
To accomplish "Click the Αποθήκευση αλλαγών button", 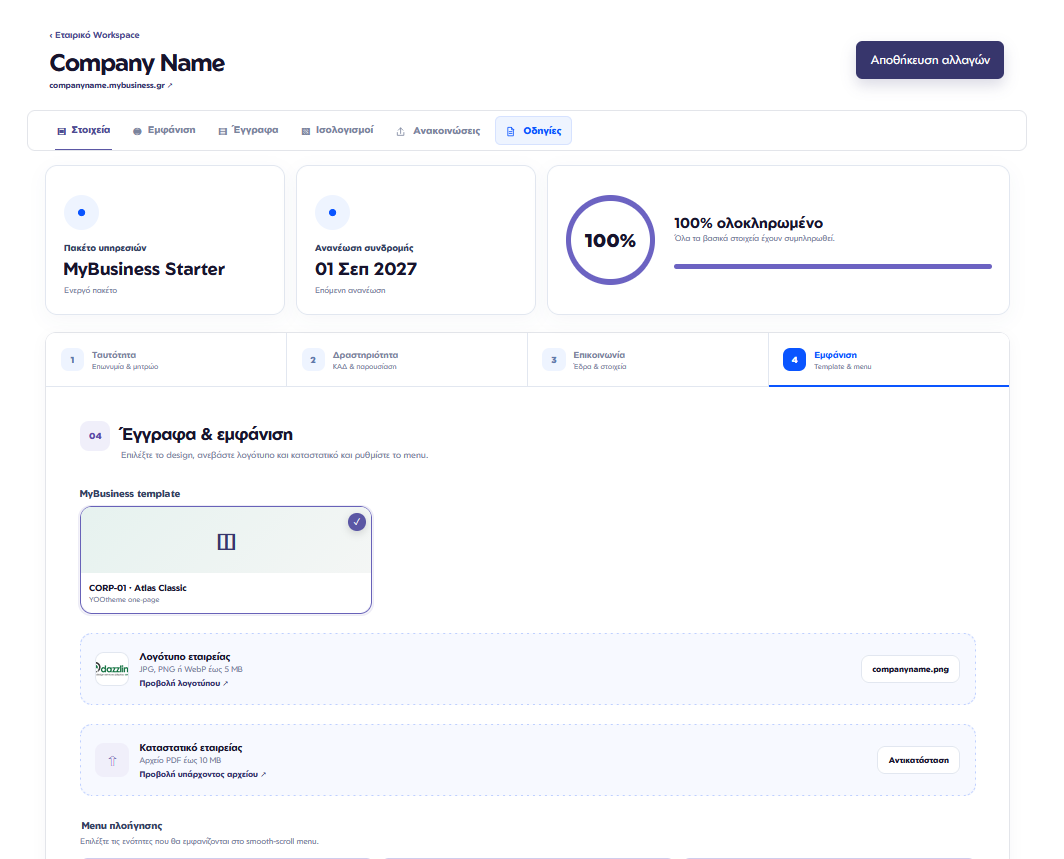I will pyautogui.click(x=930, y=60).
